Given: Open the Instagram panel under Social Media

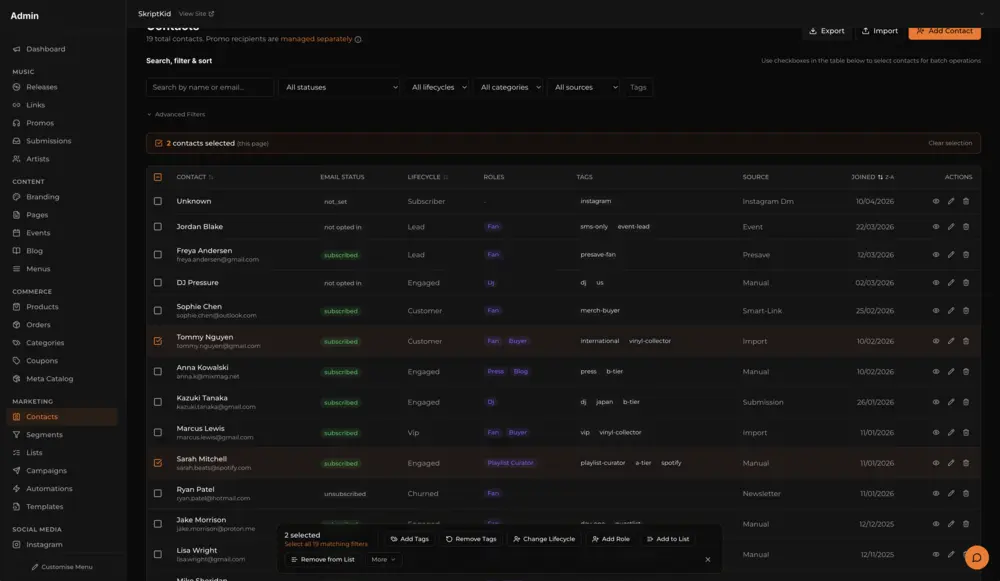Looking at the screenshot, I should coord(48,544).
